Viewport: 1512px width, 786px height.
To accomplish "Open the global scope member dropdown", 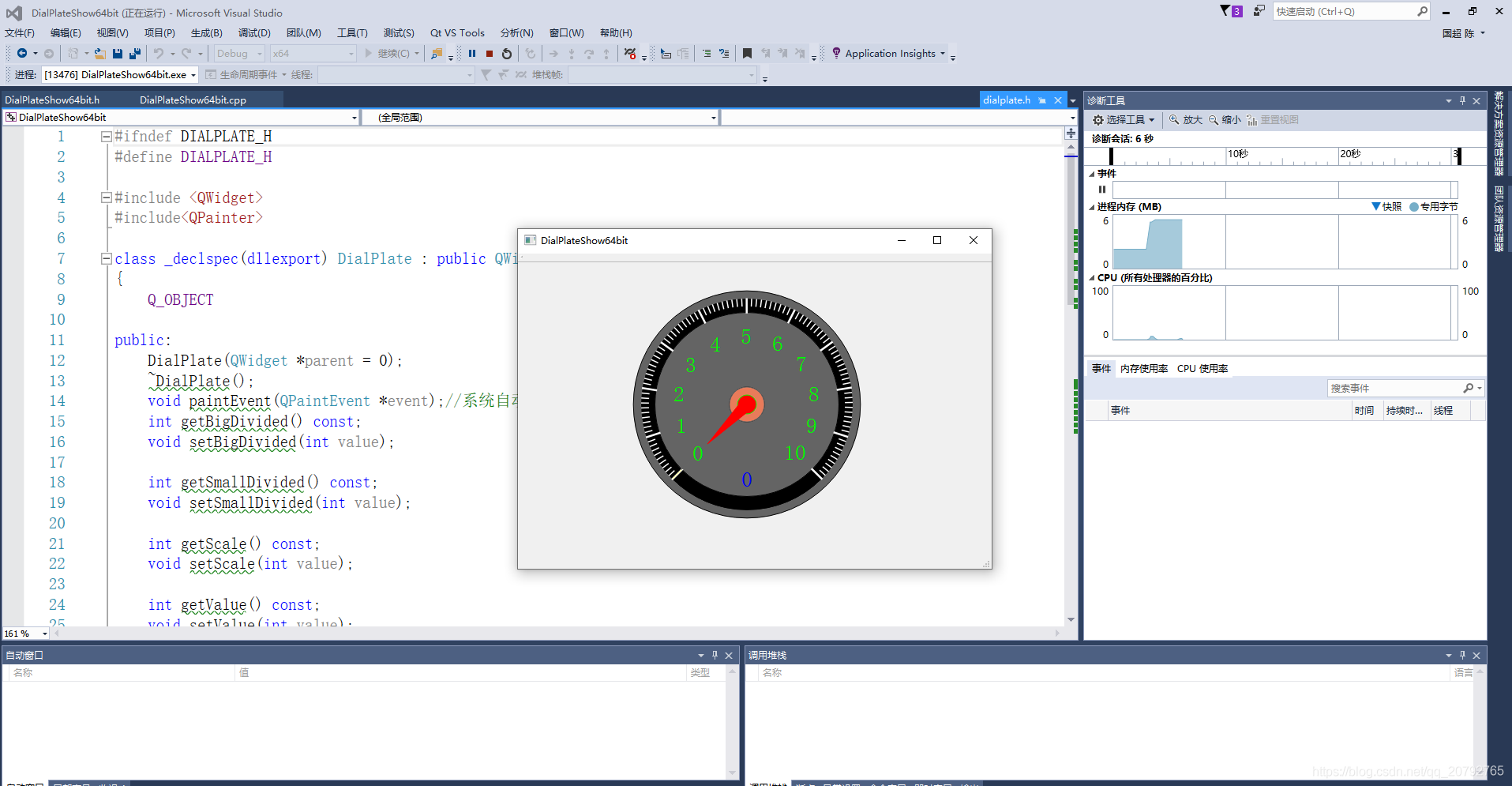I will 540,118.
